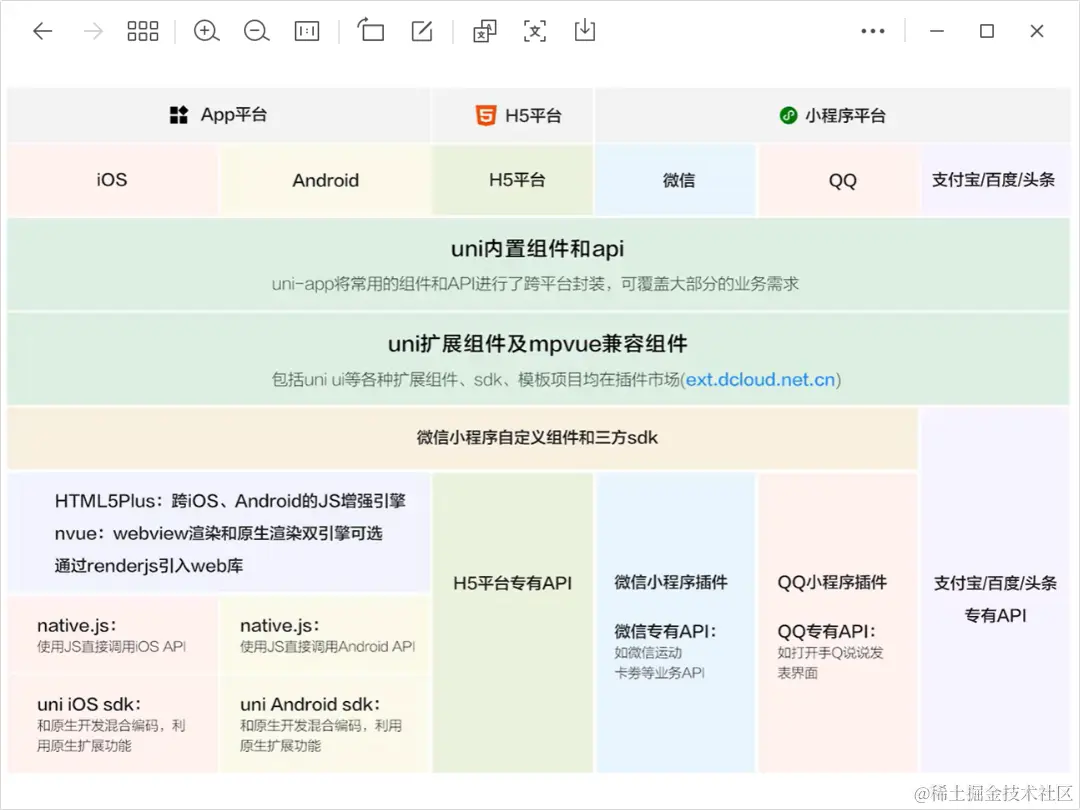Close the image viewer window
This screenshot has width=1080, height=810.
tap(1037, 31)
